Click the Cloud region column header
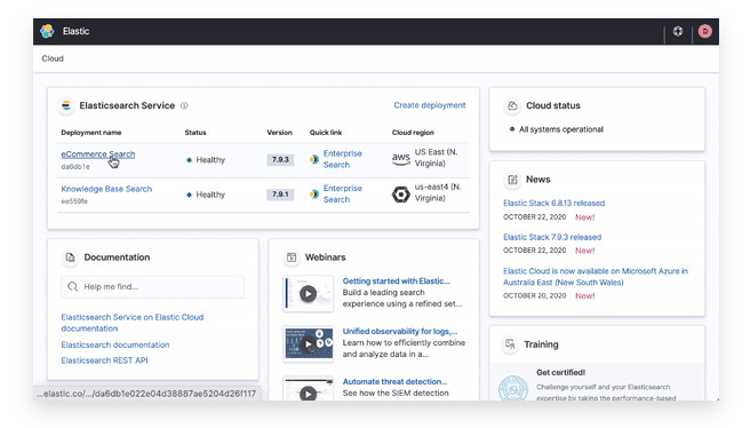This screenshot has height=428, width=750. [413, 132]
